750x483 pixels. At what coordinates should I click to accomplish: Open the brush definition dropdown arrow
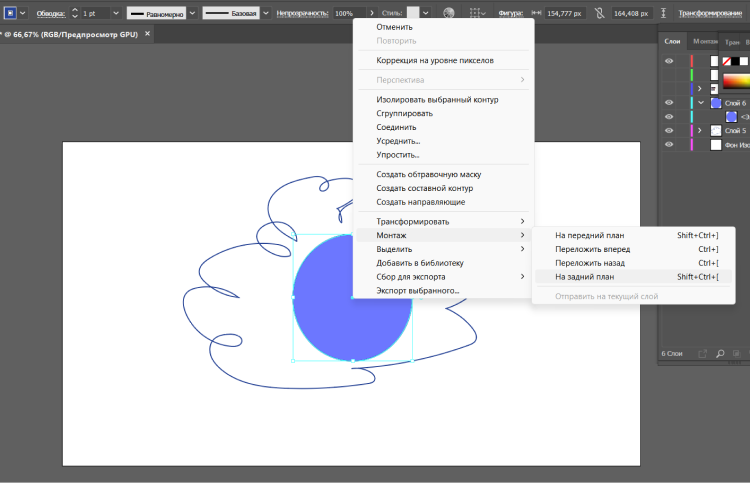pos(266,13)
